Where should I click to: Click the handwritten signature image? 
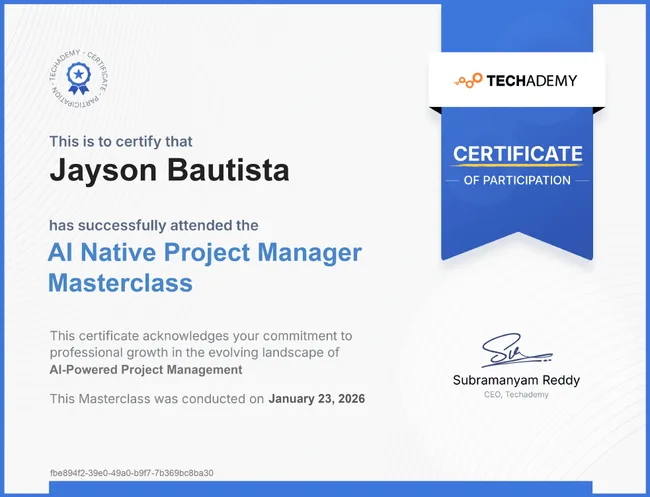point(516,351)
